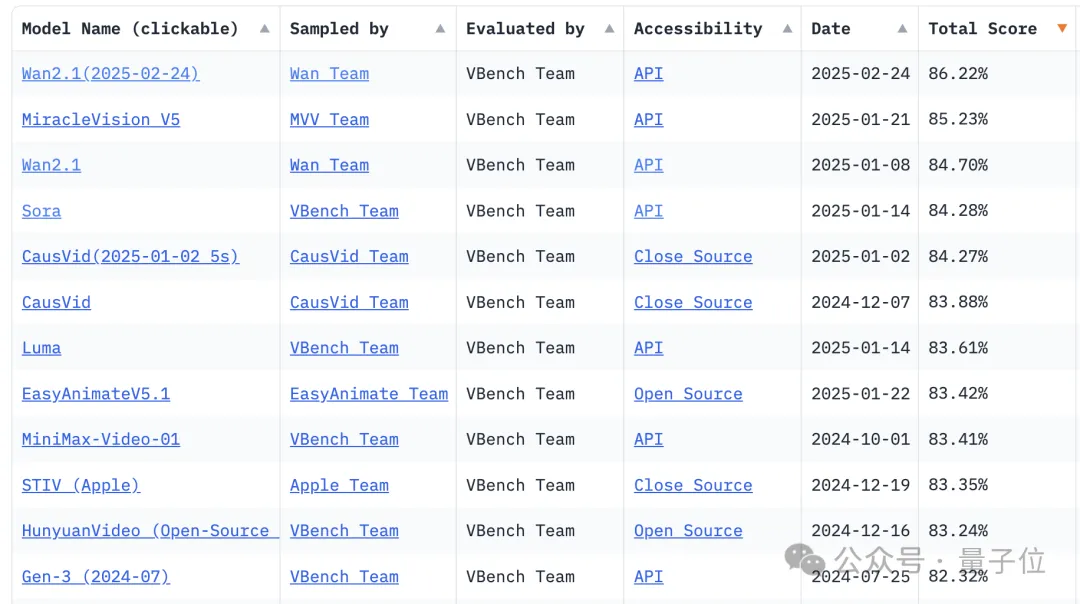The image size is (1080, 604).
Task: Open the Gen-3 (2024-07) model link
Action: coord(96,577)
